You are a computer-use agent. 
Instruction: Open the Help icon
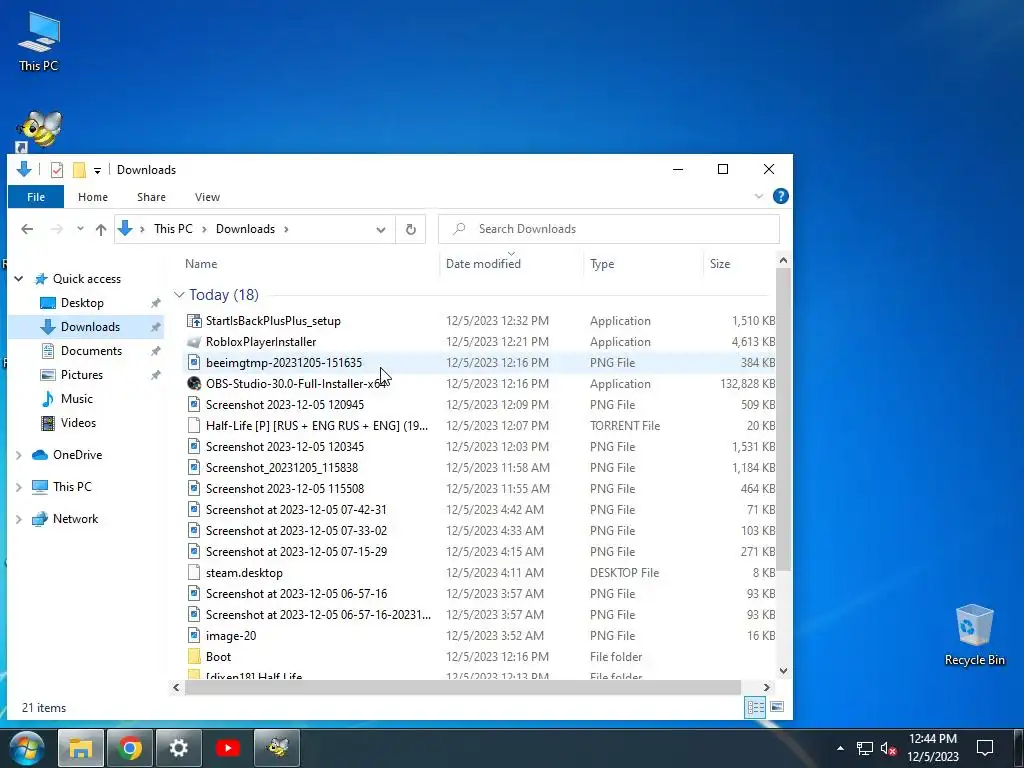tap(780, 196)
